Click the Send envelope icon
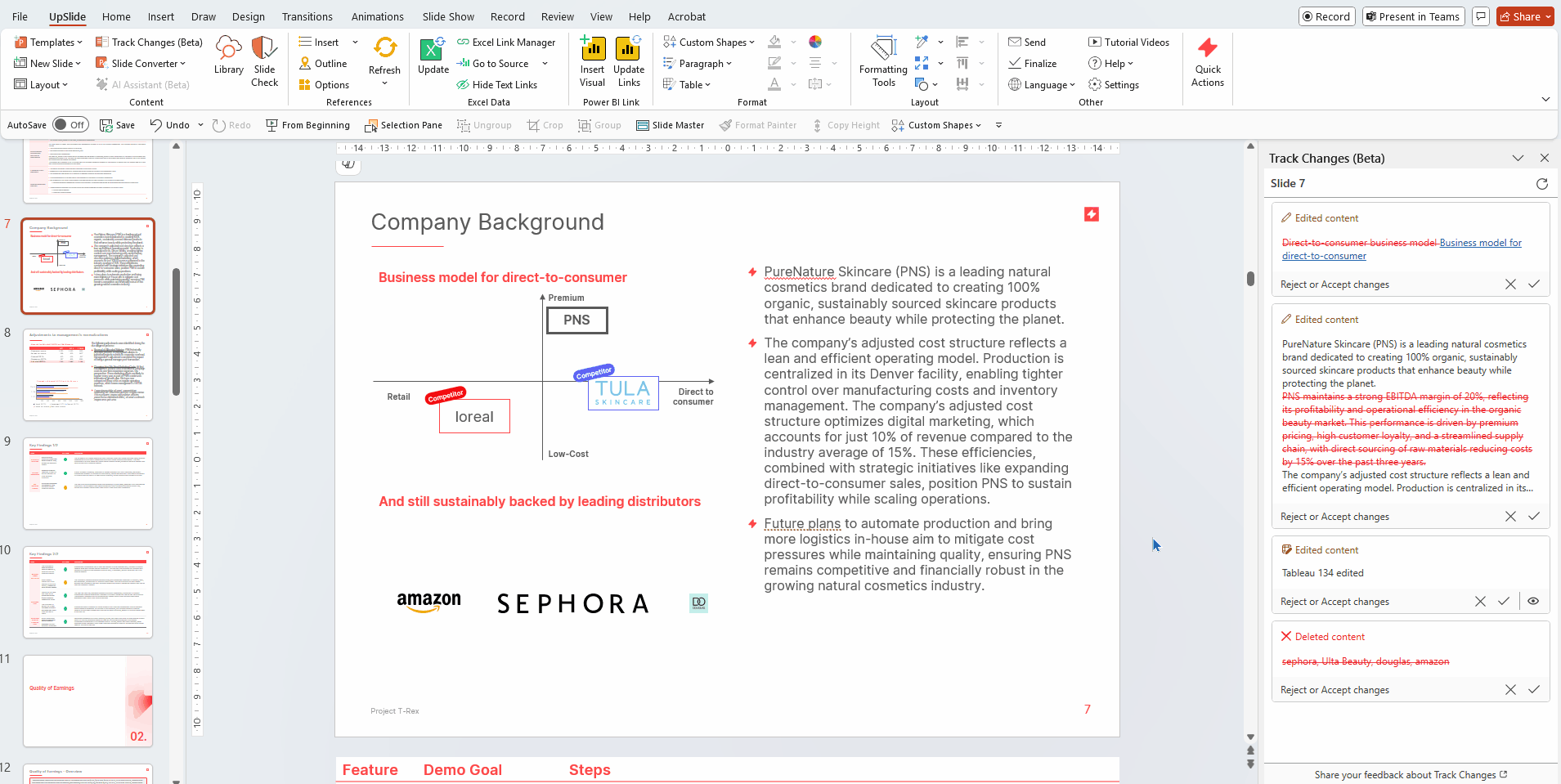The image size is (1561, 784). coord(1027,43)
